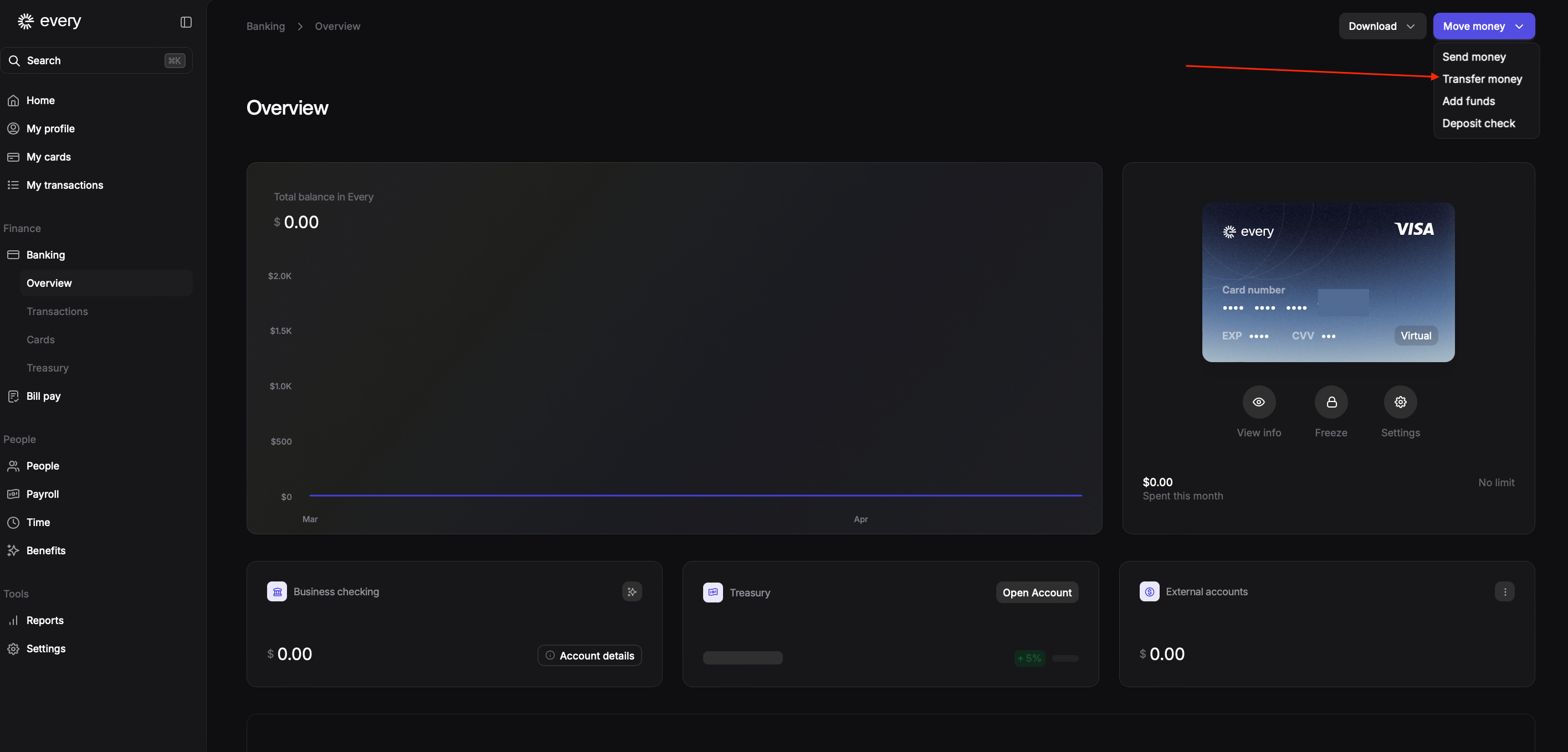The height and width of the screenshot is (752, 1568).
Task: Click Banking in the breadcrumb
Action: tap(265, 26)
